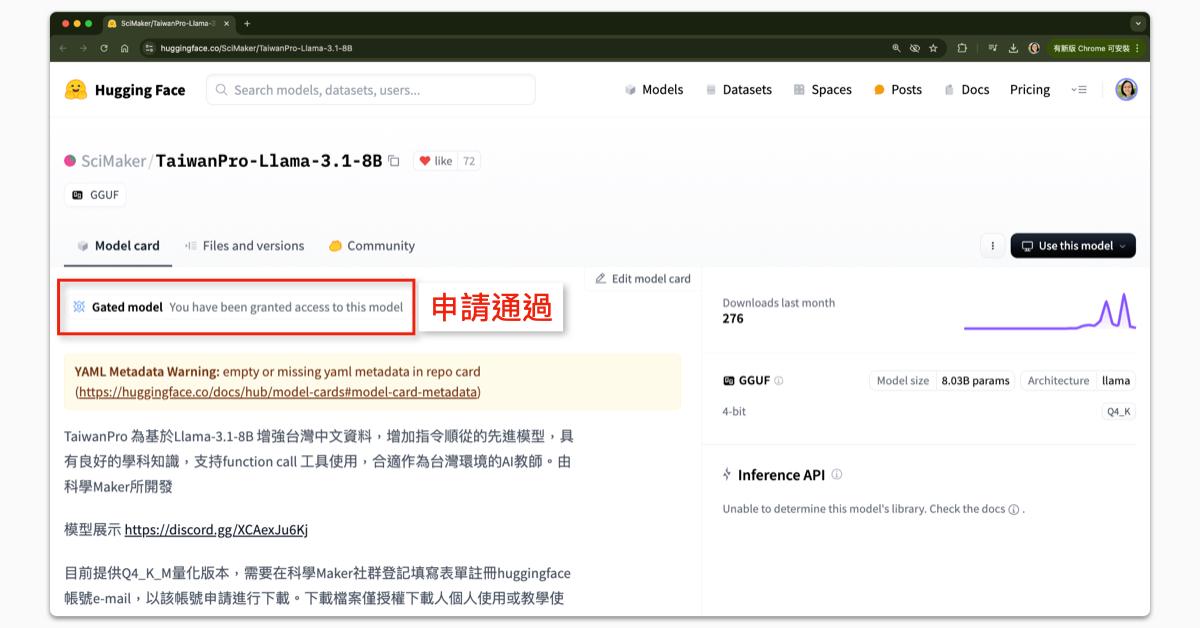Click Edit model card
1200x628 pixels.
pos(643,279)
